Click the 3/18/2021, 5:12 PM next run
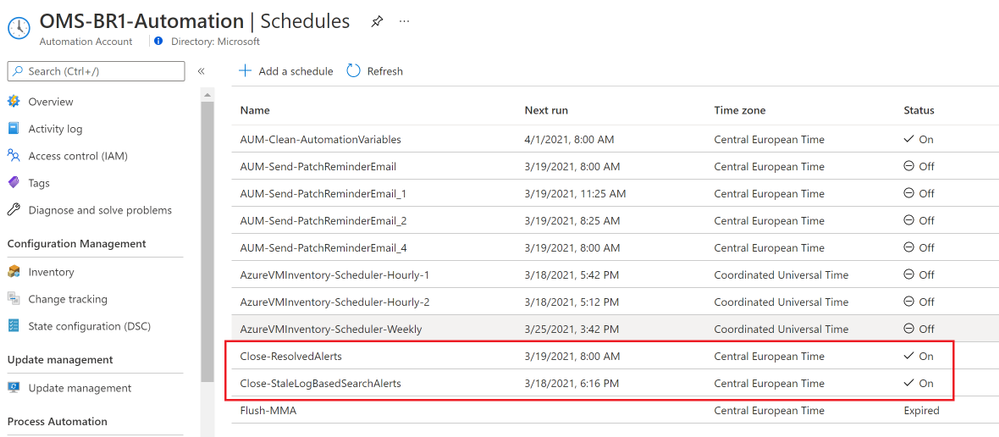 point(571,301)
